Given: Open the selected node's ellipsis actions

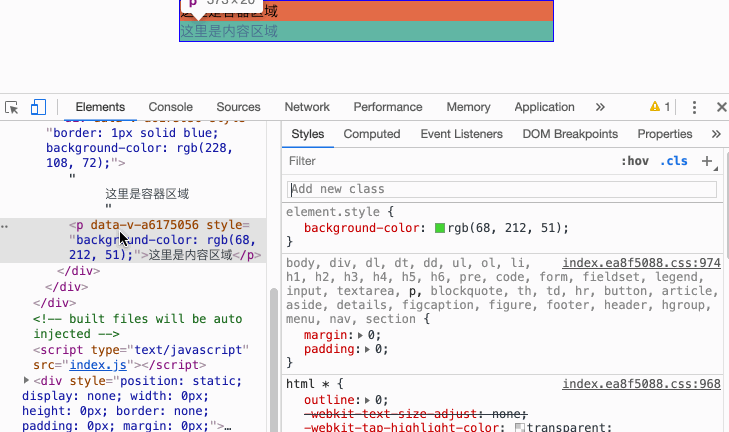Looking at the screenshot, I should coord(5,226).
